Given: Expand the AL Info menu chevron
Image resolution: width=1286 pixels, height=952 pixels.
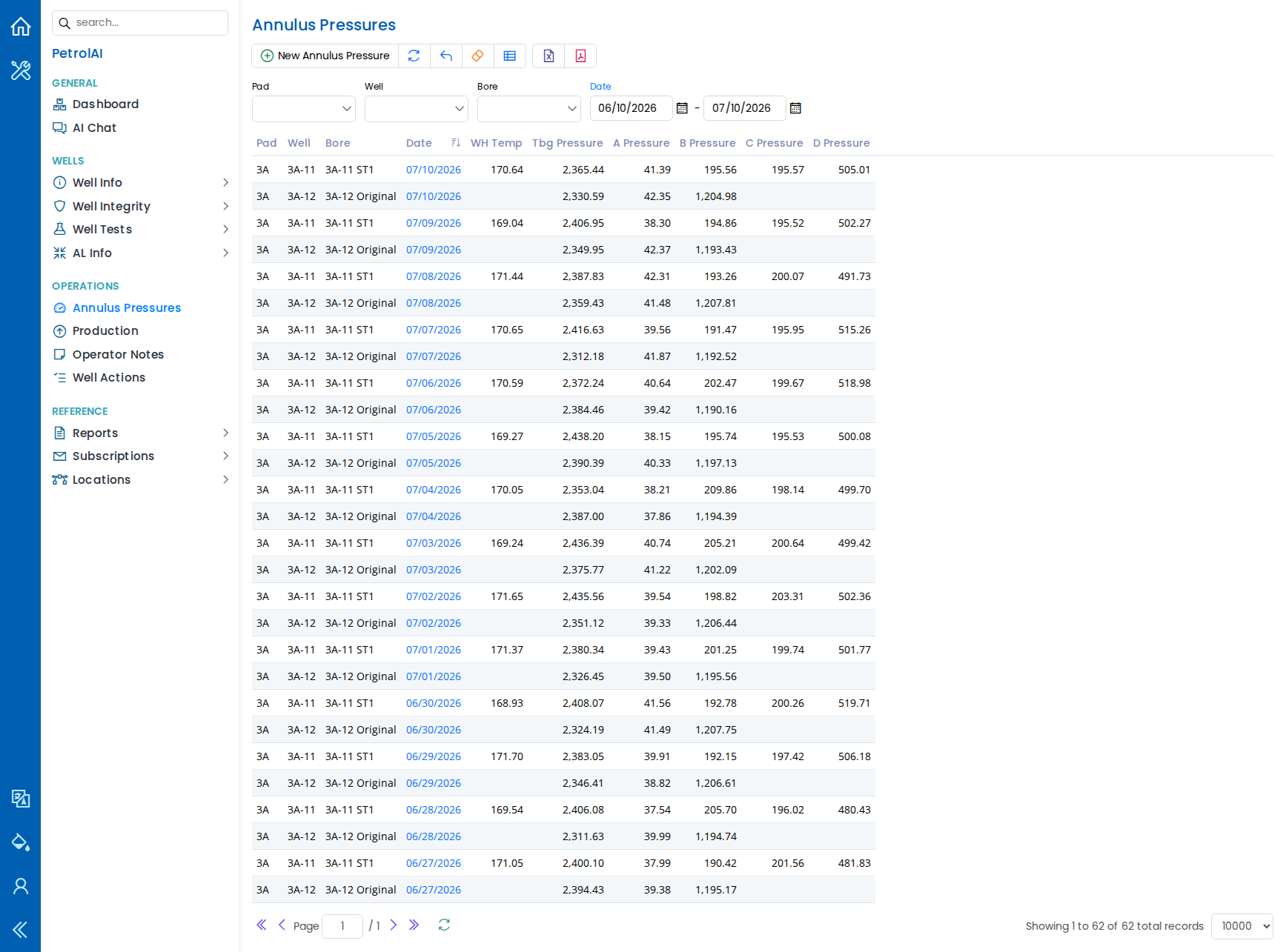Looking at the screenshot, I should coord(225,253).
